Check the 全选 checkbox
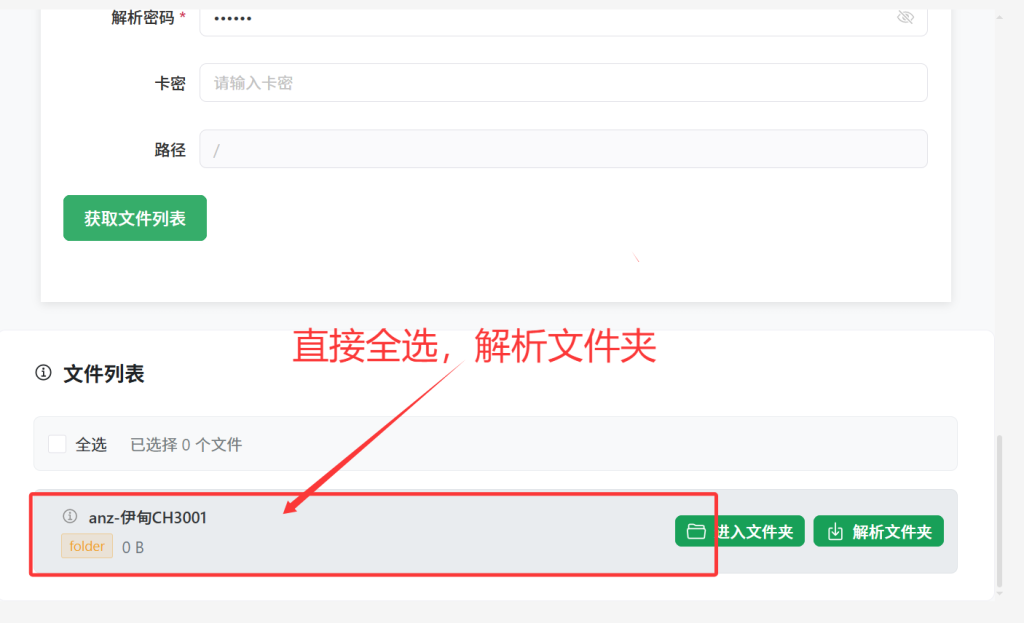This screenshot has height=623, width=1024. (x=57, y=444)
